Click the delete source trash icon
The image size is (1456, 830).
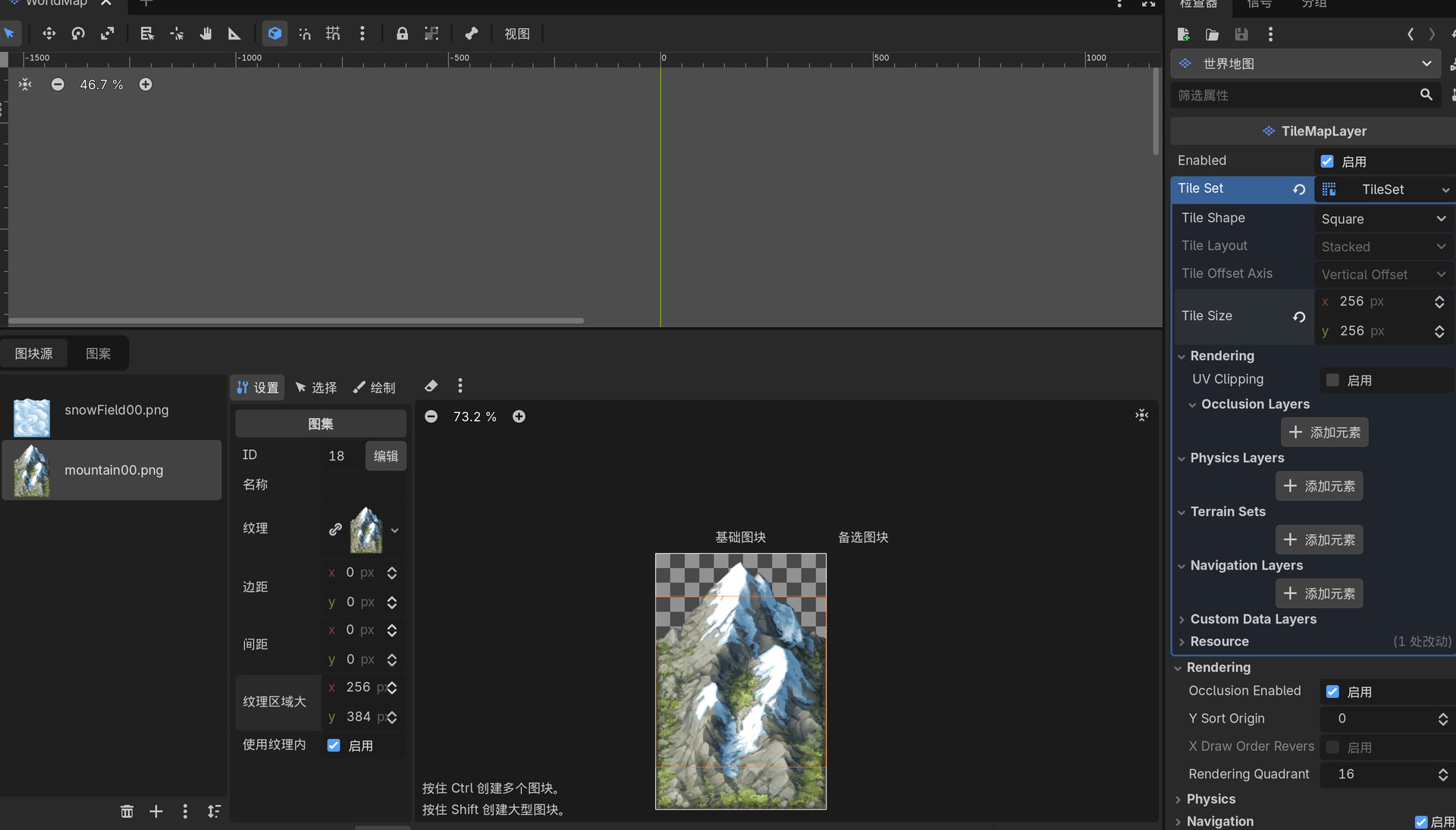(127, 812)
